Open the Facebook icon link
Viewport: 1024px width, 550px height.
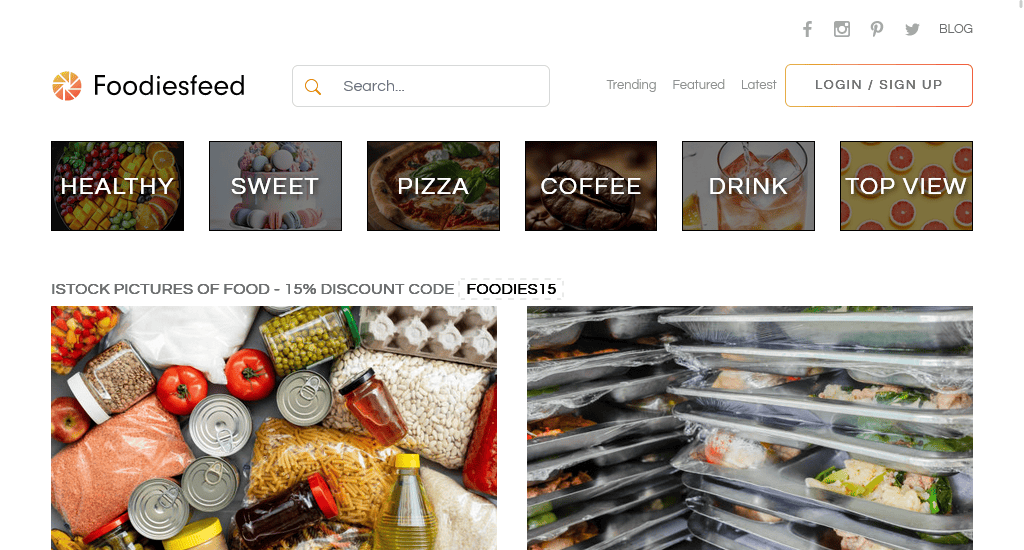[x=807, y=29]
